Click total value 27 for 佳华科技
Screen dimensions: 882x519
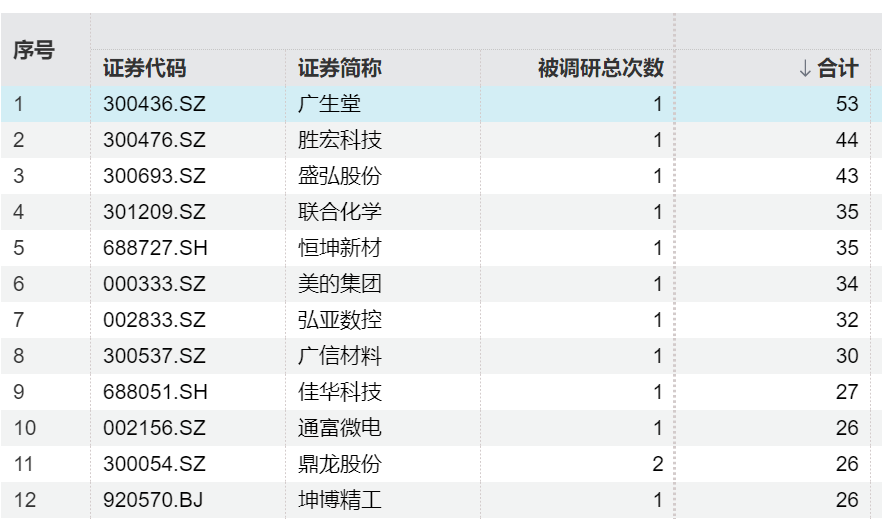(847, 392)
